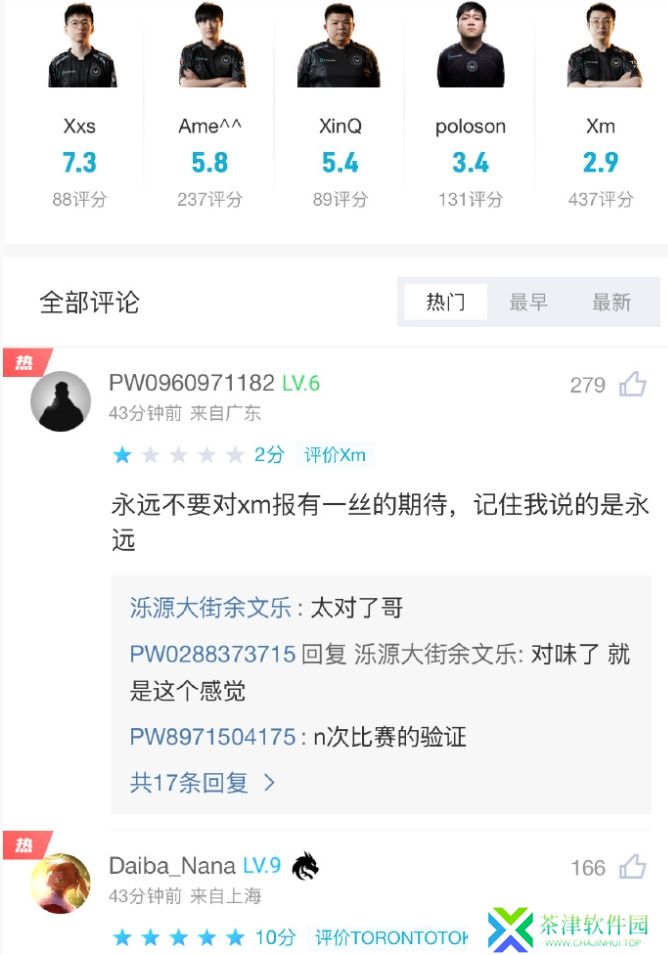This screenshot has height=955, width=668.
Task: Open PW0960971182's silhouette avatar
Action: 60,401
